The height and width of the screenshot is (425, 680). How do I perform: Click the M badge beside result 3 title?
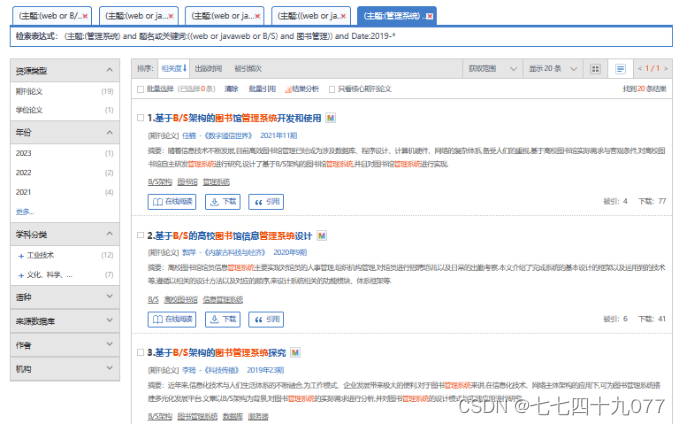coord(295,353)
